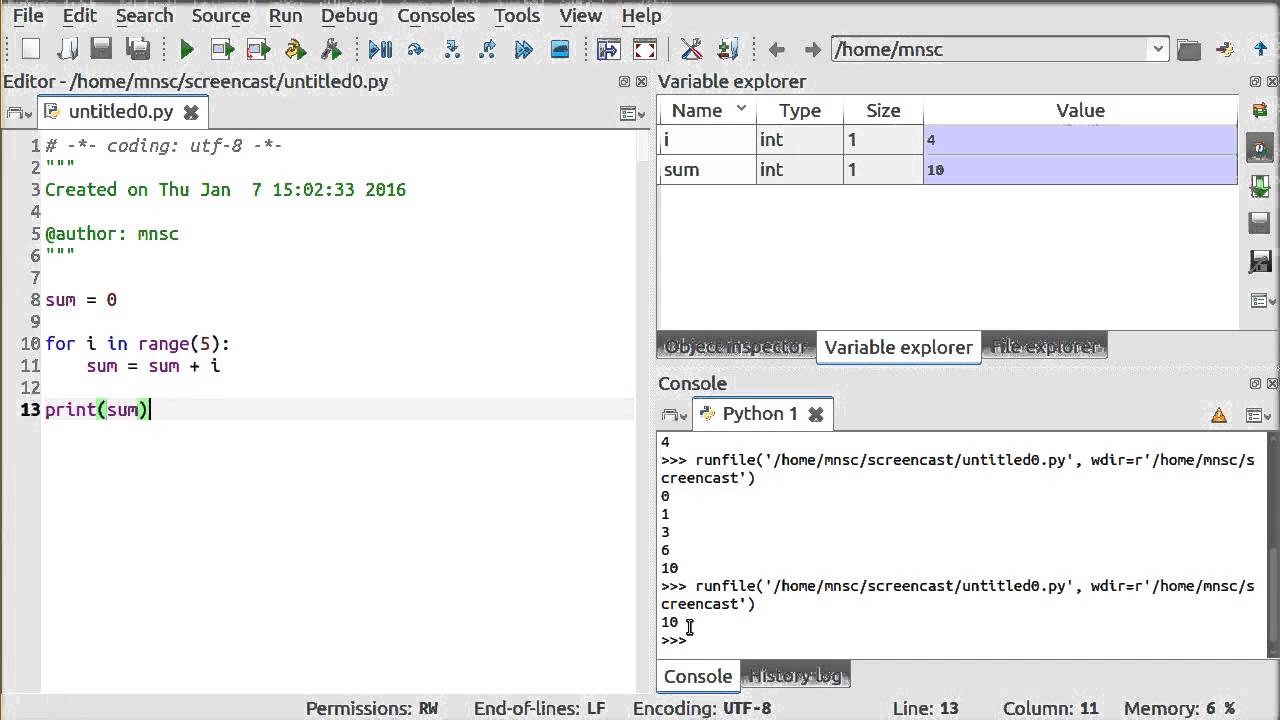Save data from Variable explorer

pos(1259,223)
